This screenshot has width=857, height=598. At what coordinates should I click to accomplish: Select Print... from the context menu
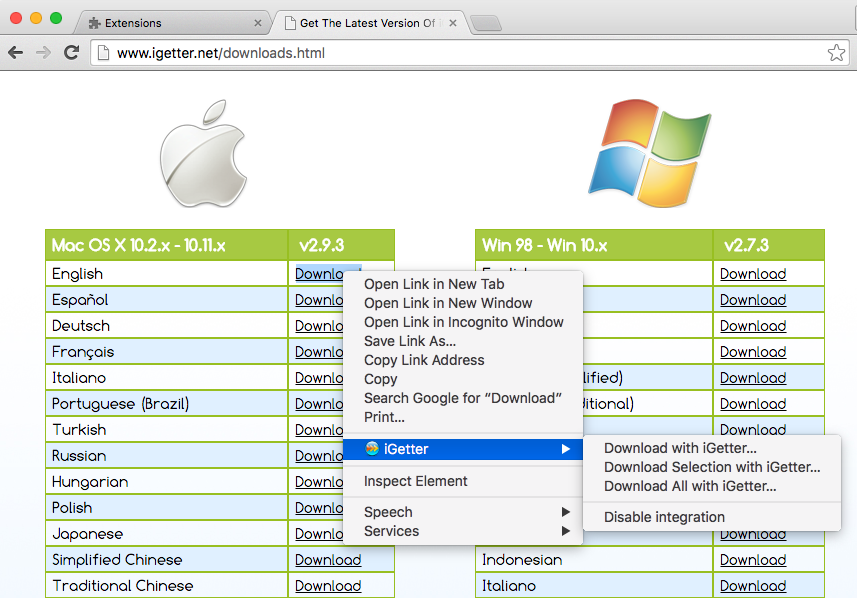click(x=384, y=417)
